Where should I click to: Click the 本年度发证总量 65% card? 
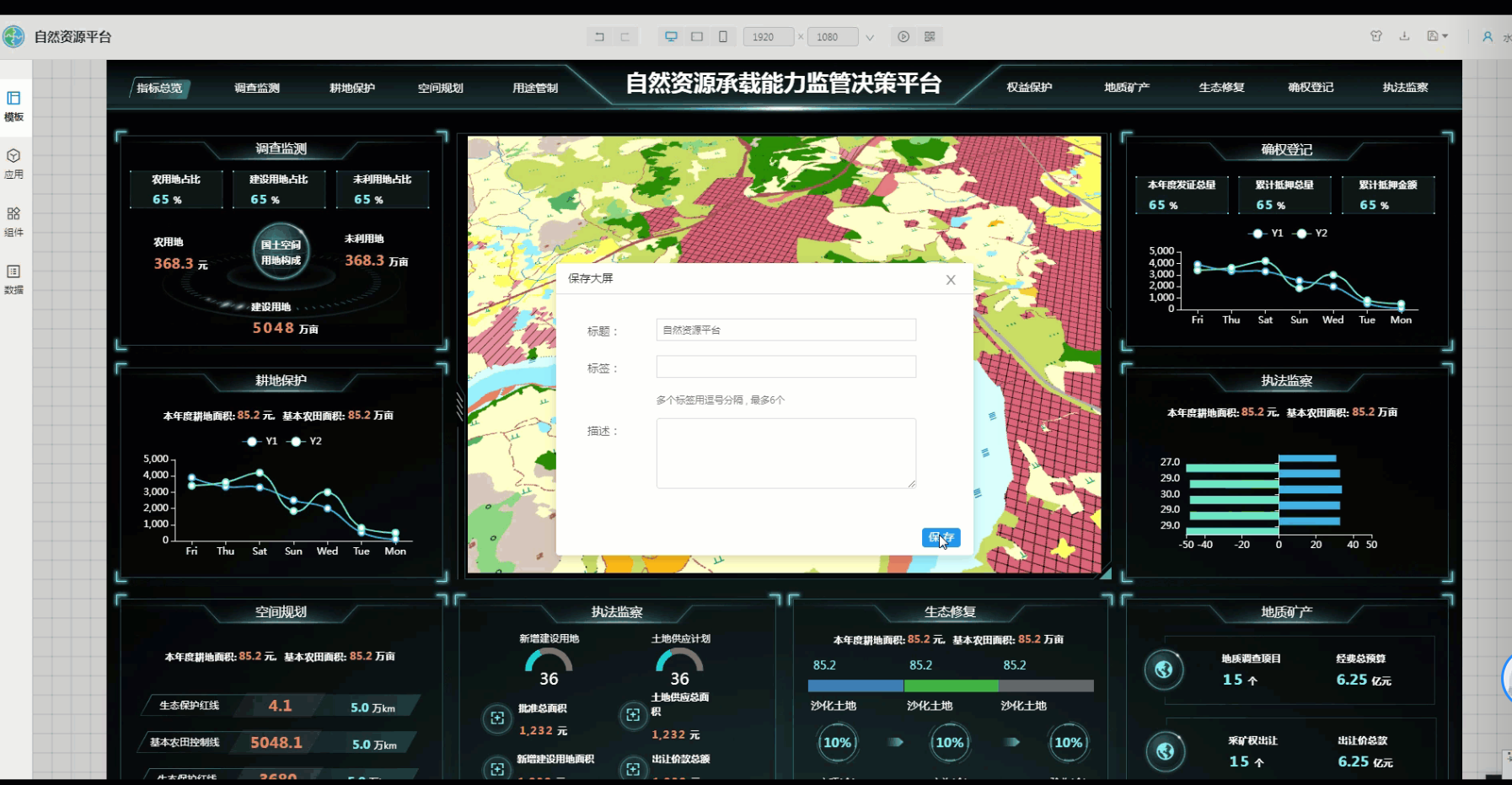(1182, 195)
